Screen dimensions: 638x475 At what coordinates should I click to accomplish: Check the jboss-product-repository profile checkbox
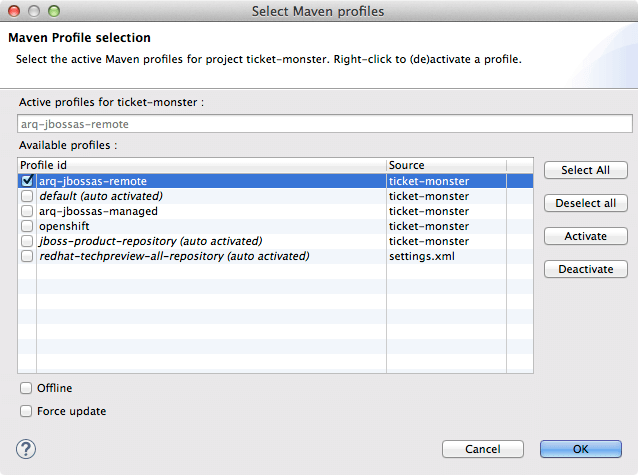(27, 241)
